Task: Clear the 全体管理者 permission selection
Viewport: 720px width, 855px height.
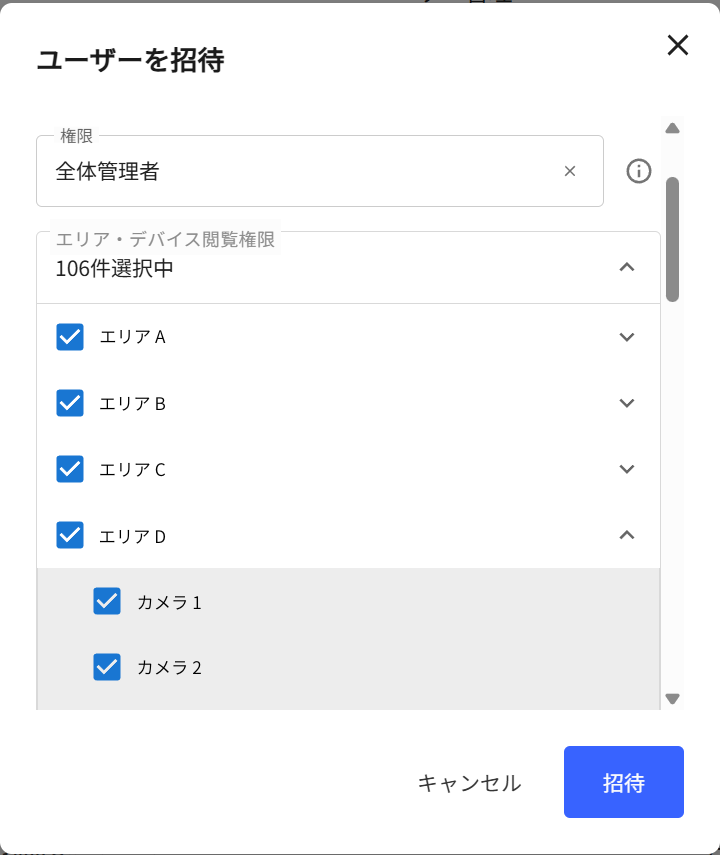Action: pyautogui.click(x=570, y=171)
